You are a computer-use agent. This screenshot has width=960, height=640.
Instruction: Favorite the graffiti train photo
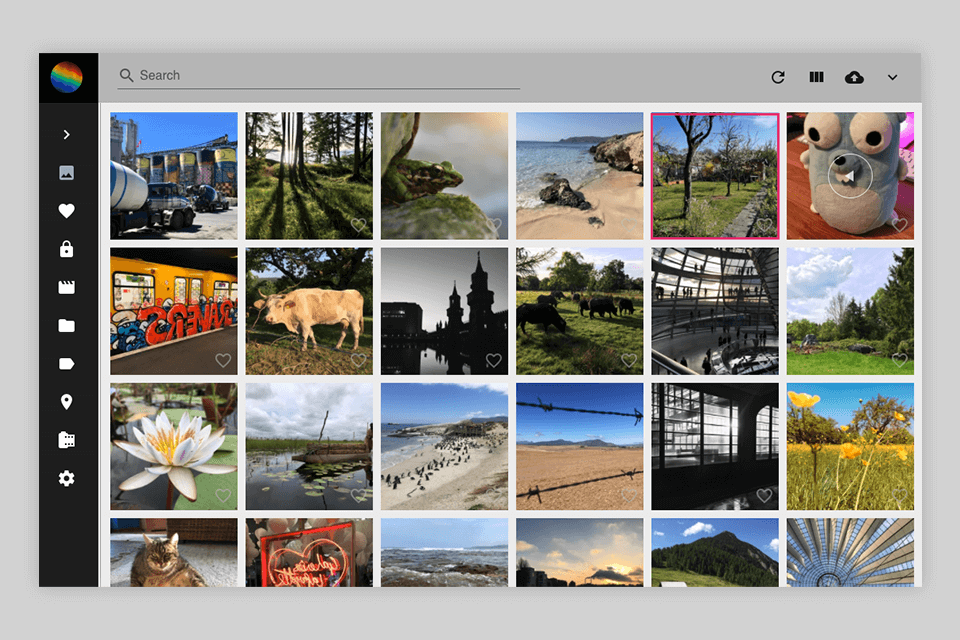[223, 360]
